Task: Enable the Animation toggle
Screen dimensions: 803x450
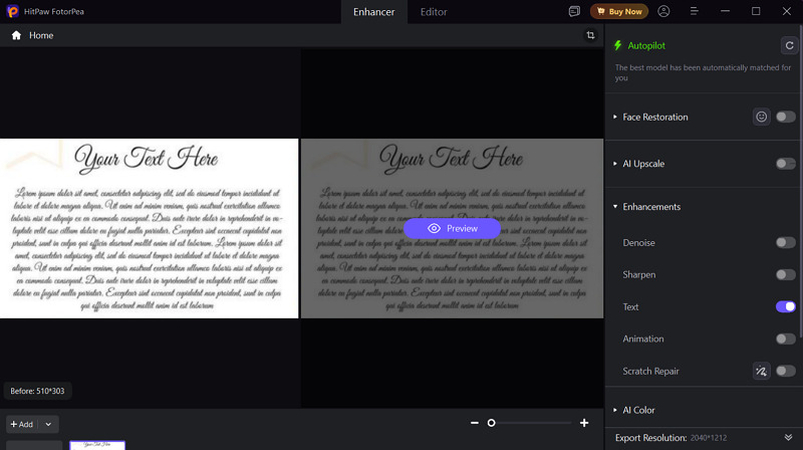Action: click(x=785, y=339)
